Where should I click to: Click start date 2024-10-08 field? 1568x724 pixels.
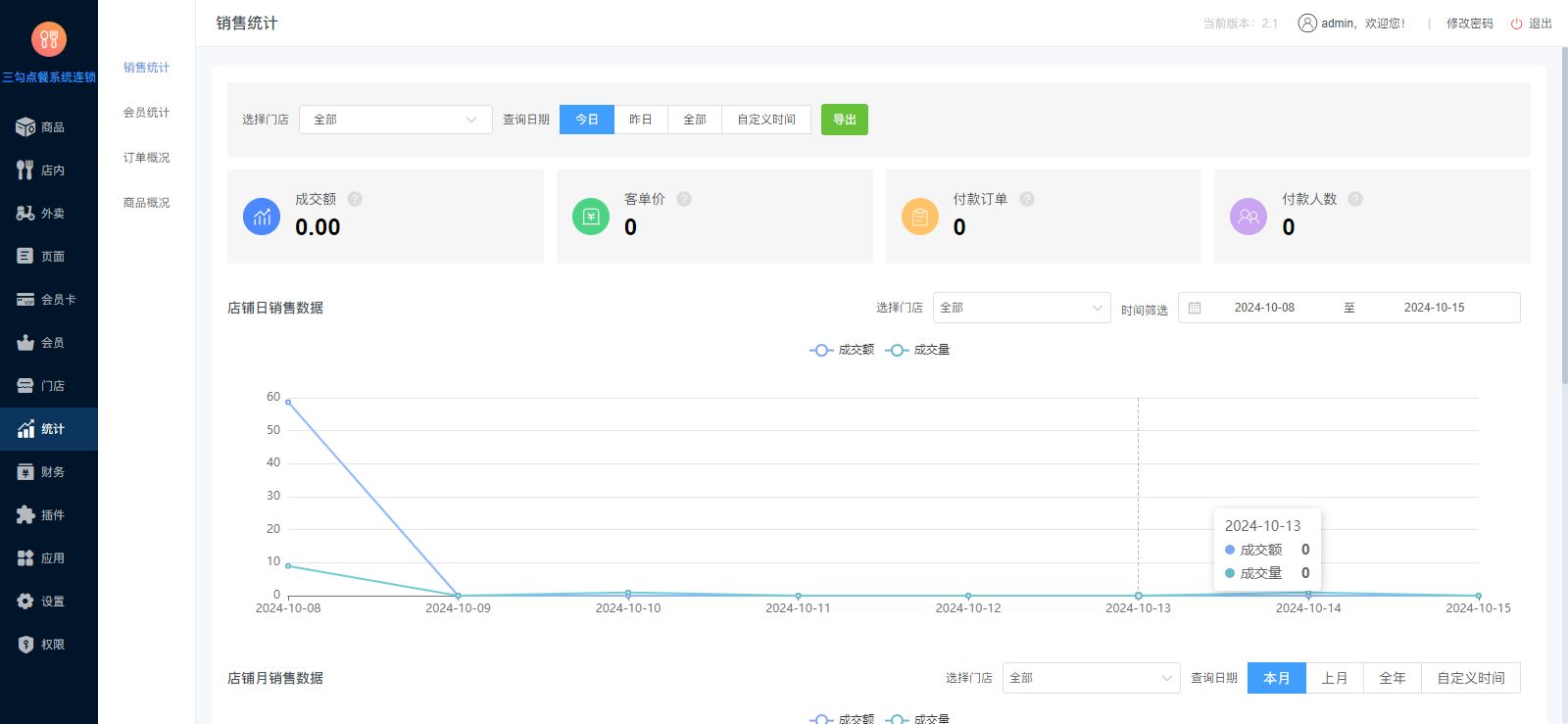[1264, 308]
